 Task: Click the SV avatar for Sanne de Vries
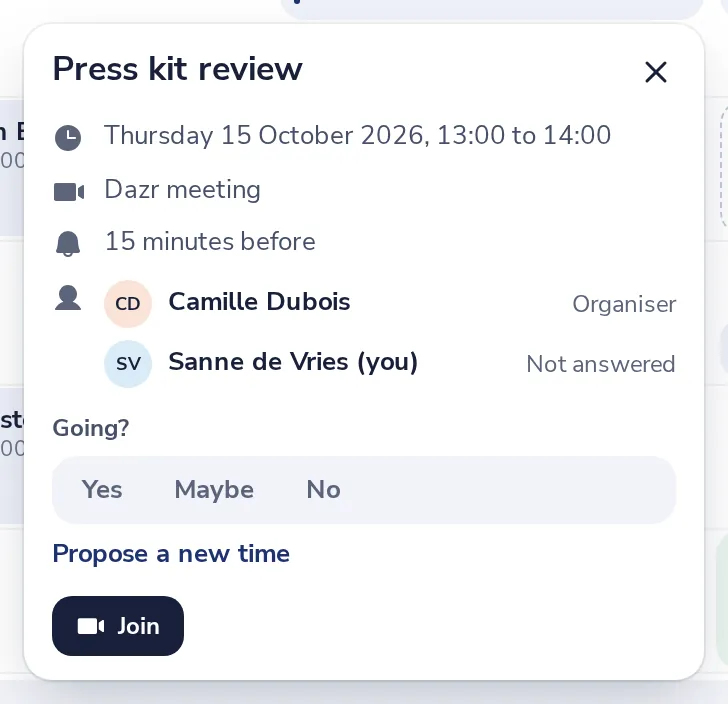tap(128, 364)
